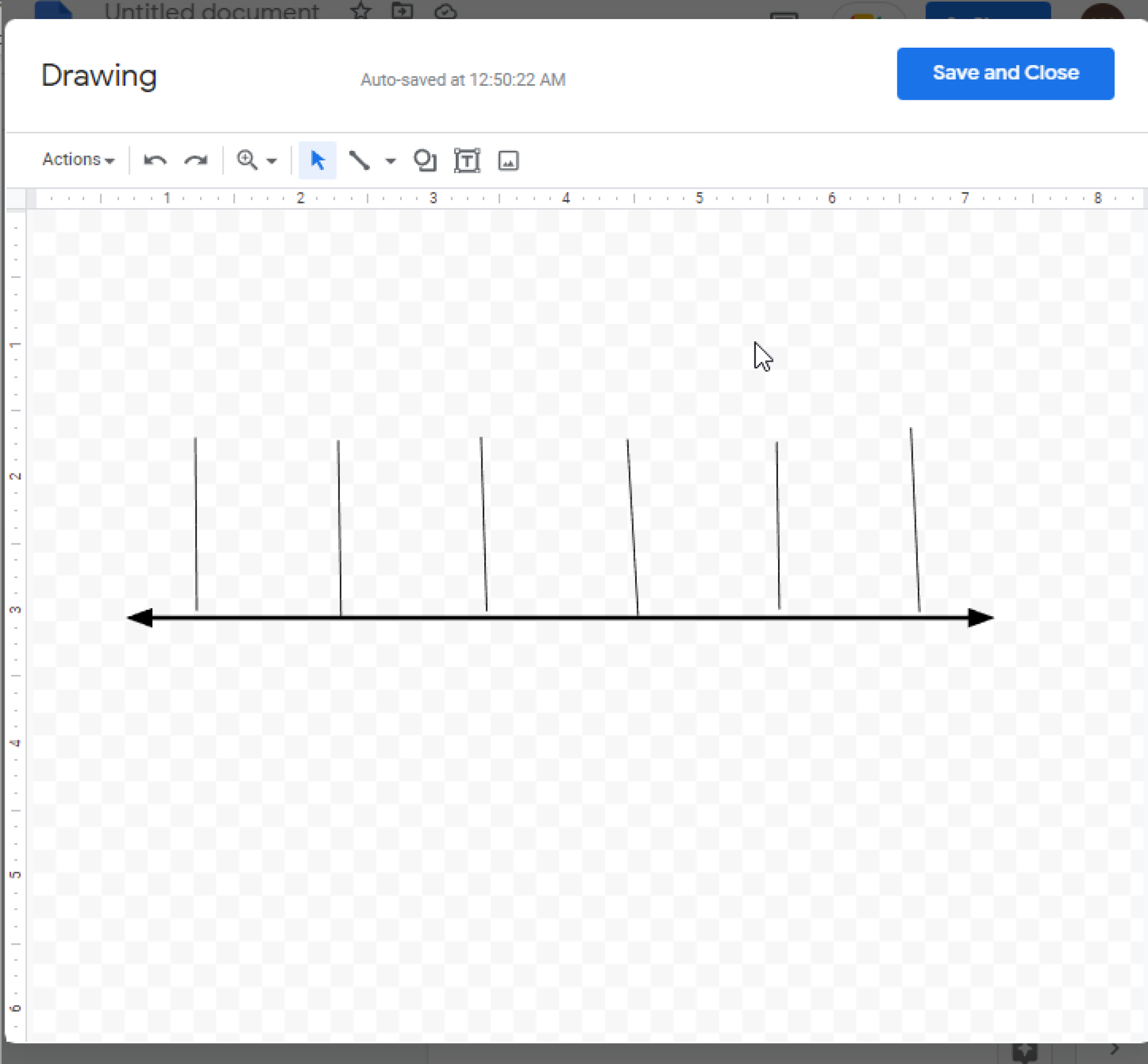
Task: Click the Drawing title text
Action: tap(96, 75)
